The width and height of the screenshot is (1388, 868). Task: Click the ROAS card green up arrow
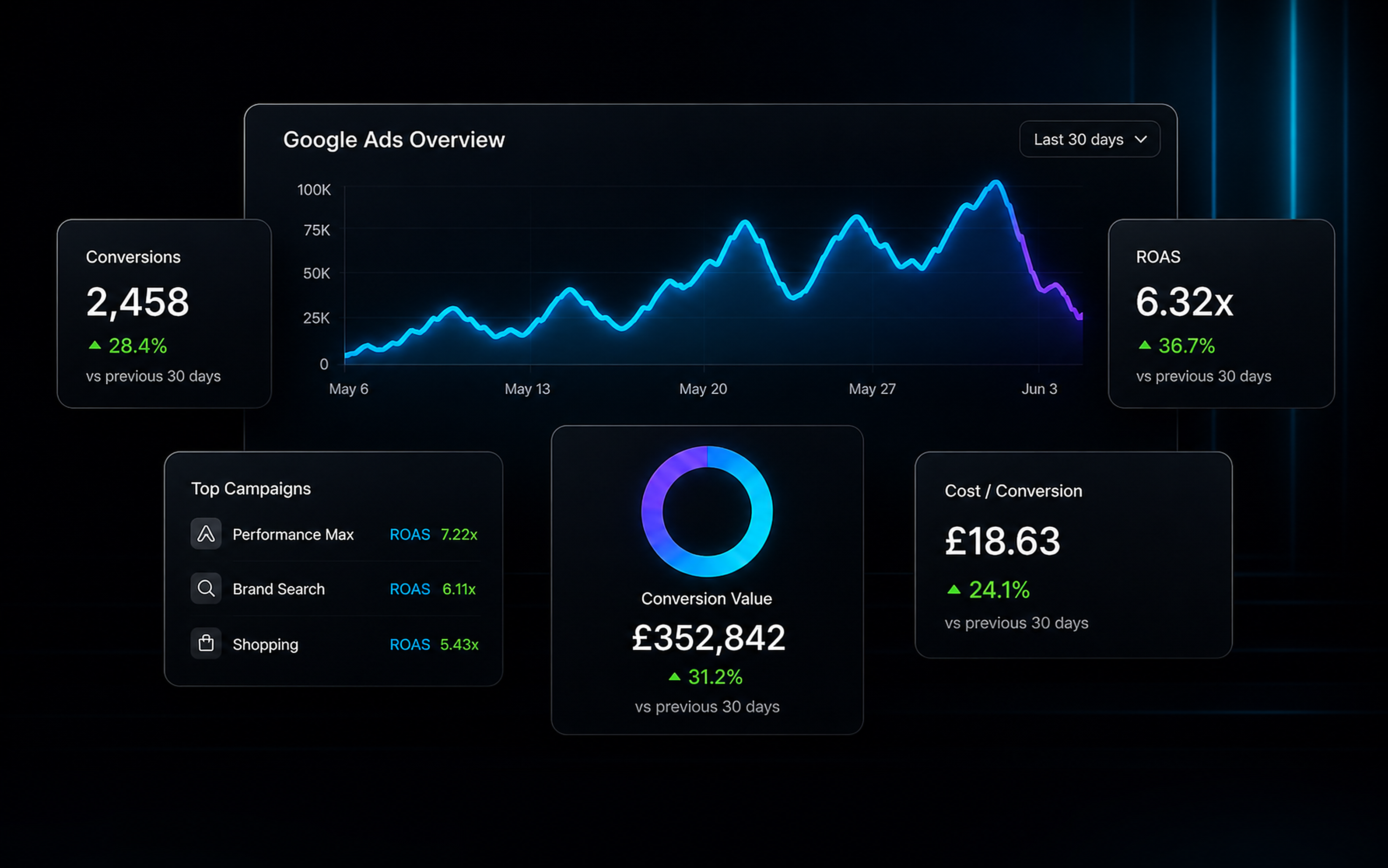[x=1145, y=345]
